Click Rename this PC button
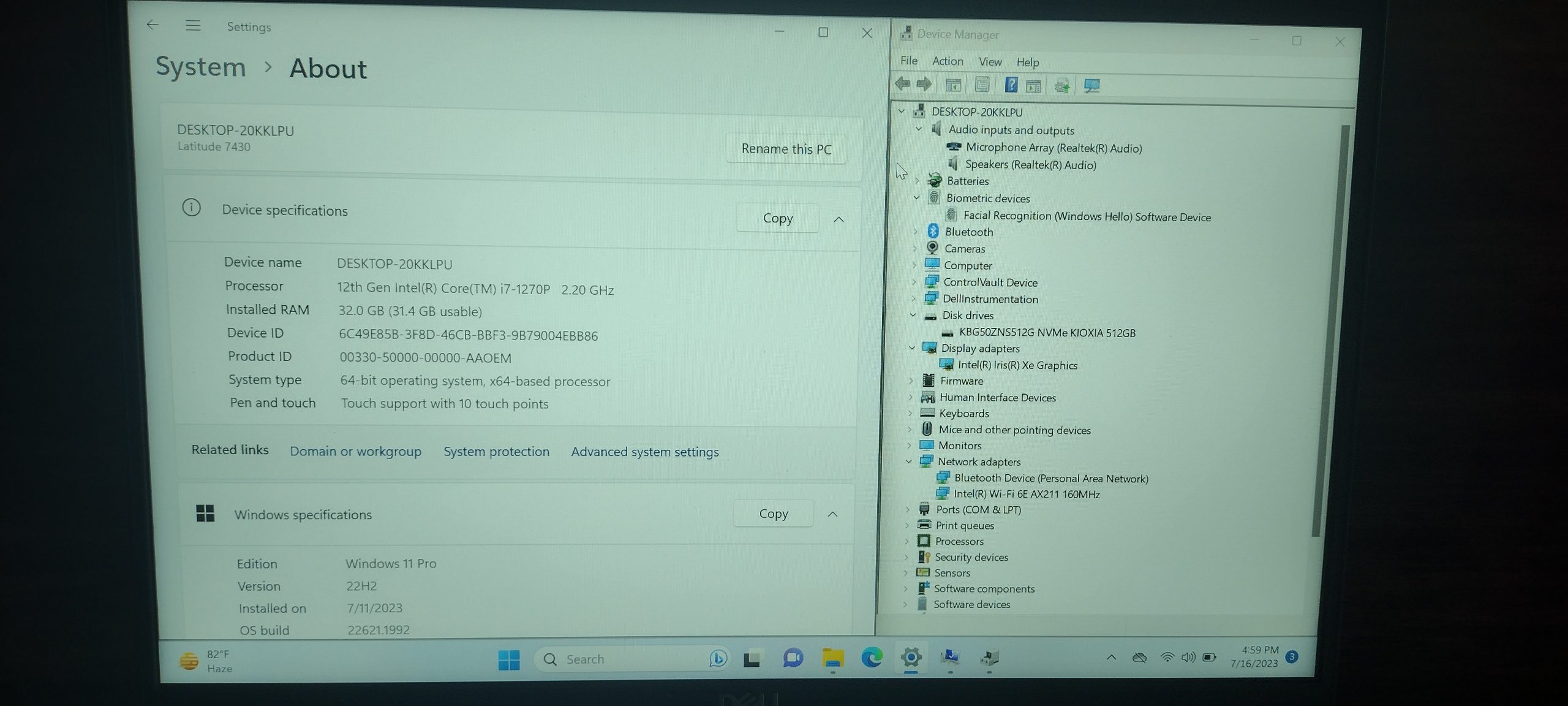 [786, 149]
